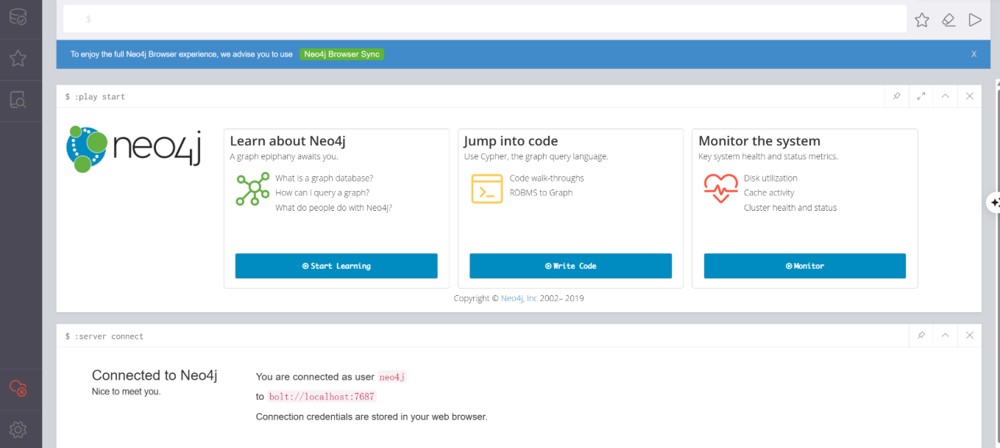Focus the Cypher command editor input

coord(485,19)
